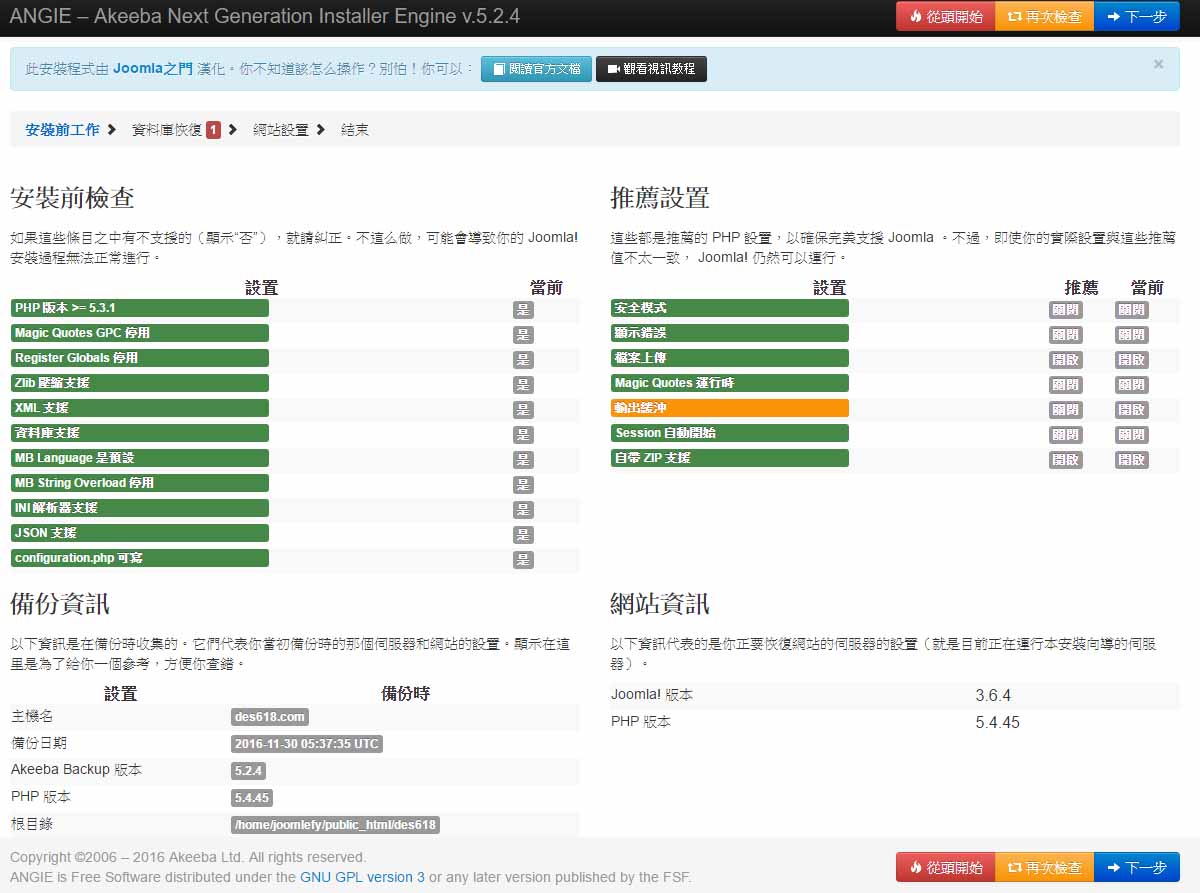This screenshot has height=893, width=1200.
Task: Click the 是 badge for Zlib 壓縮支援
Action: [x=523, y=385]
